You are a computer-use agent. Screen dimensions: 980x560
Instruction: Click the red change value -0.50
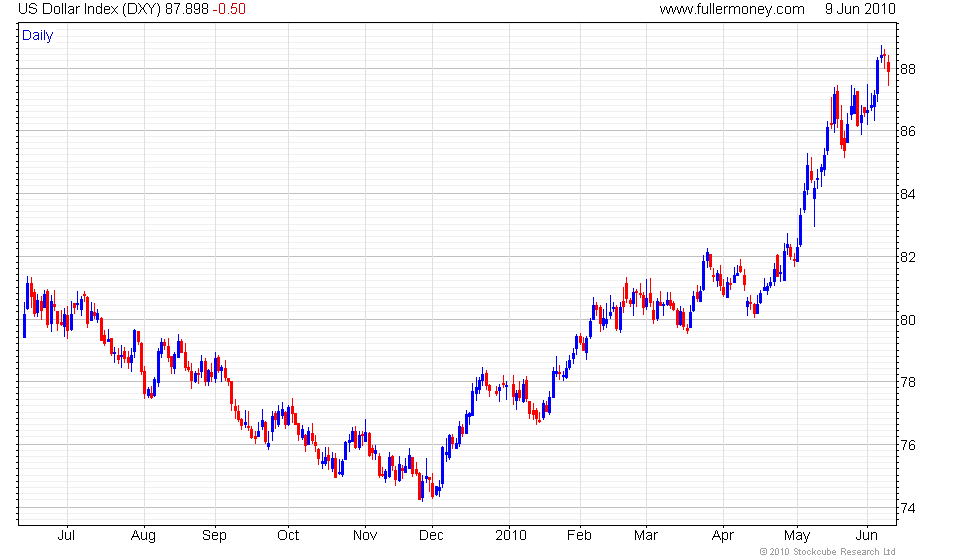coord(229,9)
